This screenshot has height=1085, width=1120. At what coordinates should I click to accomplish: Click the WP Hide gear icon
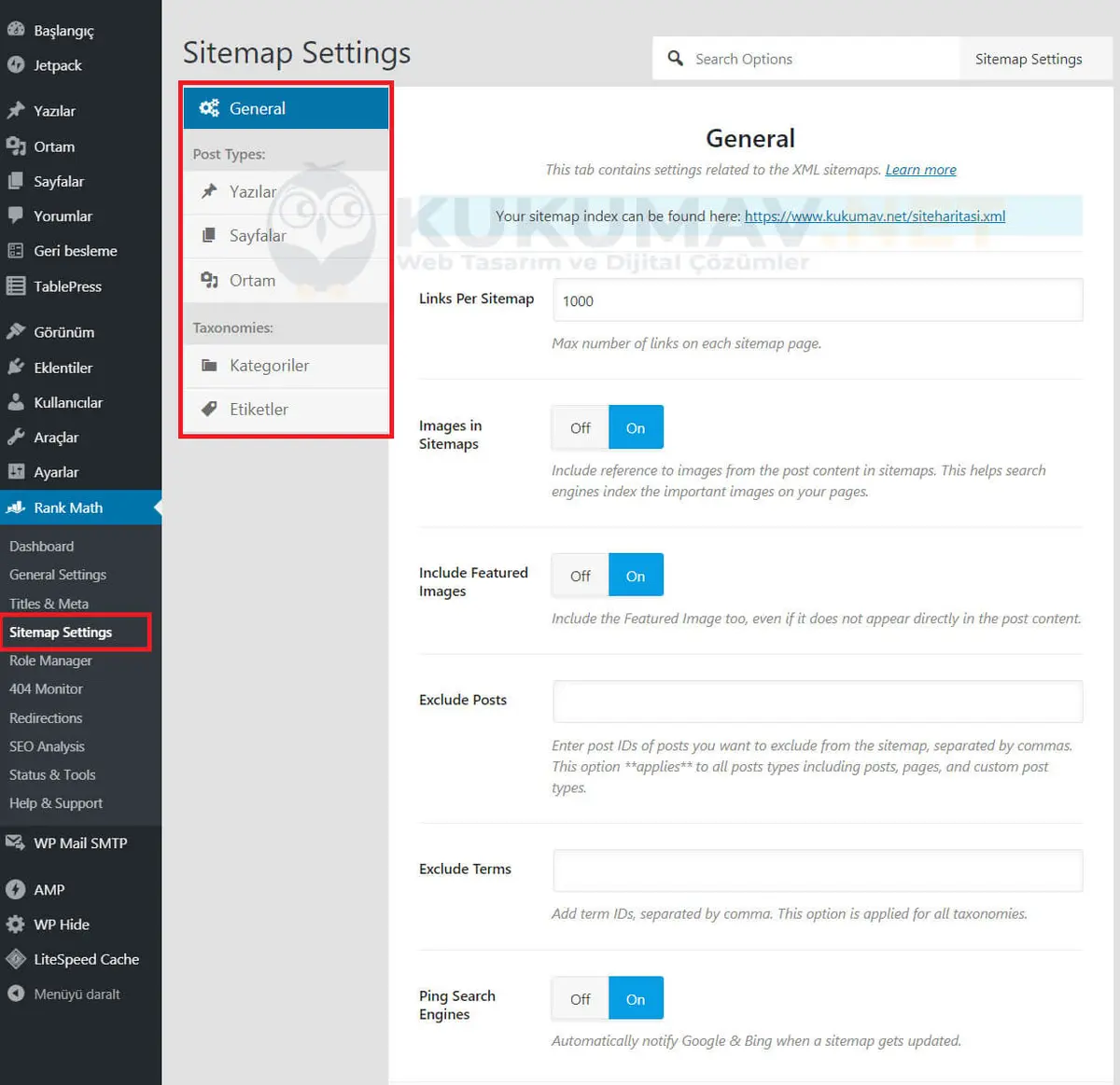click(x=16, y=924)
